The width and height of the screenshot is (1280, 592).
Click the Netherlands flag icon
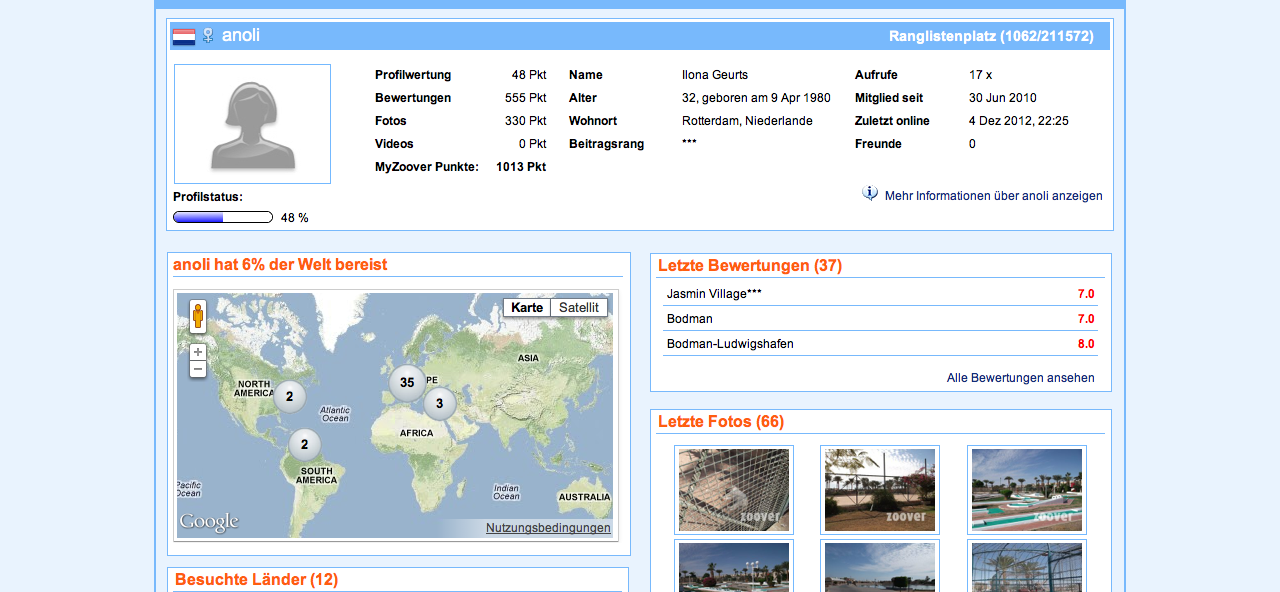[184, 36]
